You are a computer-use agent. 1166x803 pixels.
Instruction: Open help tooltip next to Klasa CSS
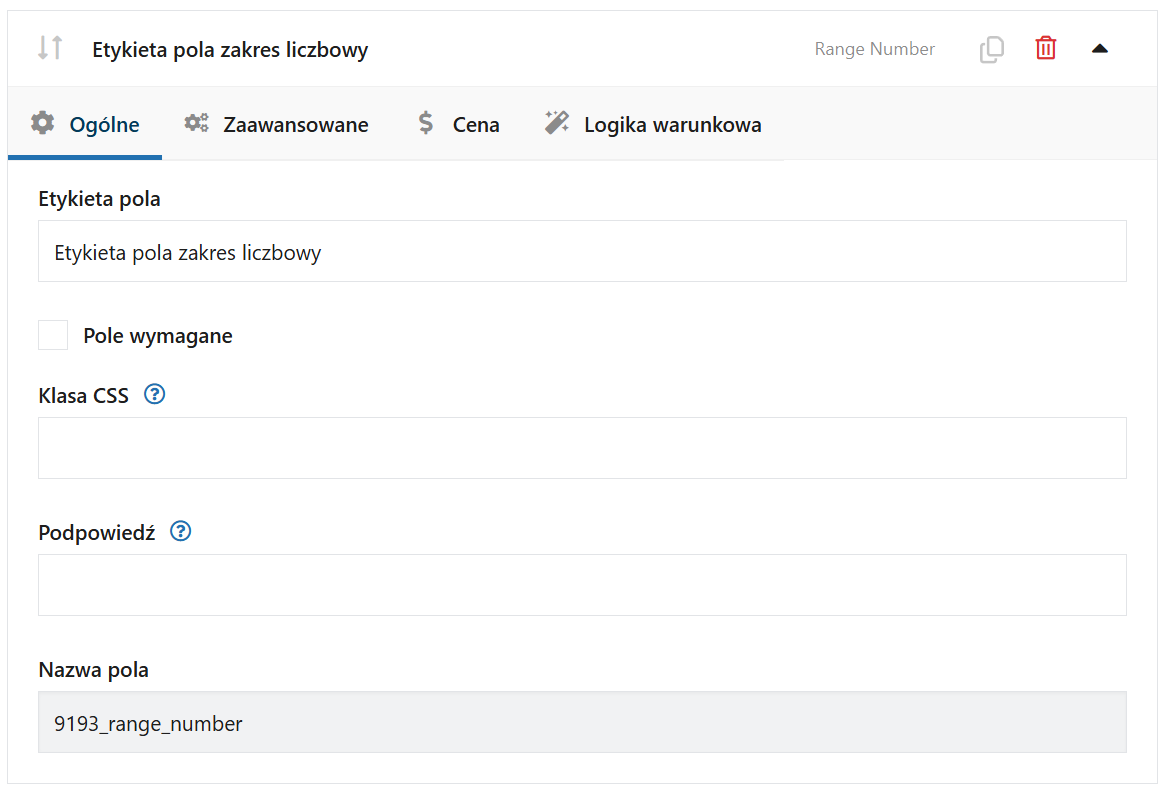pyautogui.click(x=155, y=394)
